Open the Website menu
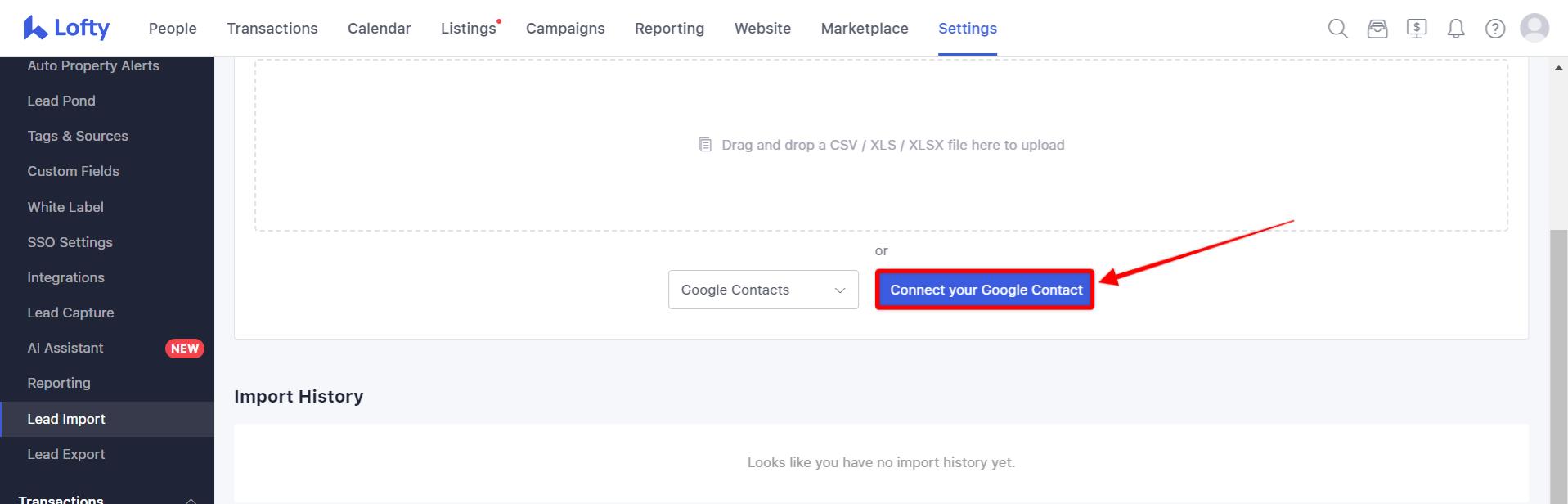 point(762,29)
